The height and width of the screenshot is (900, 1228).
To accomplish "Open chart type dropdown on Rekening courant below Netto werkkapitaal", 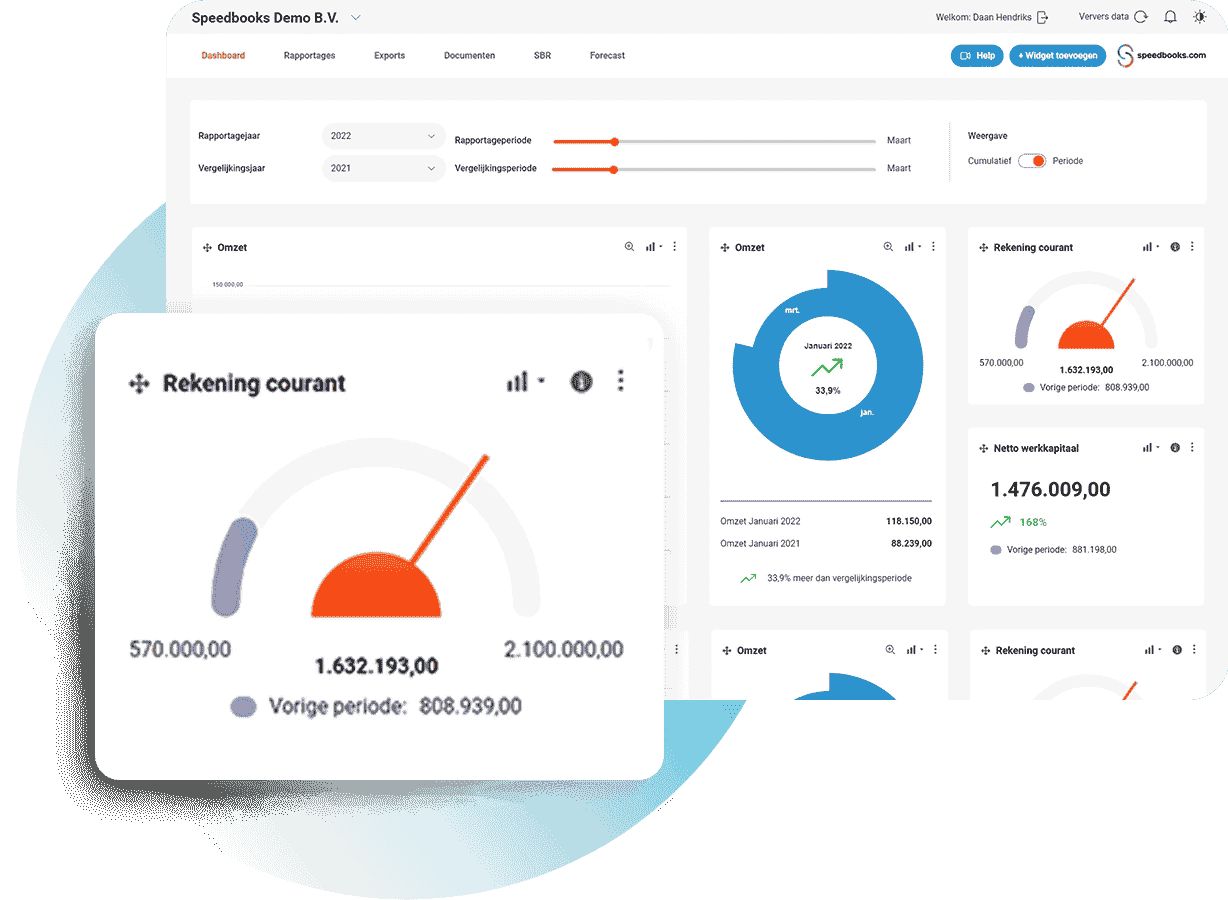I will [1153, 650].
